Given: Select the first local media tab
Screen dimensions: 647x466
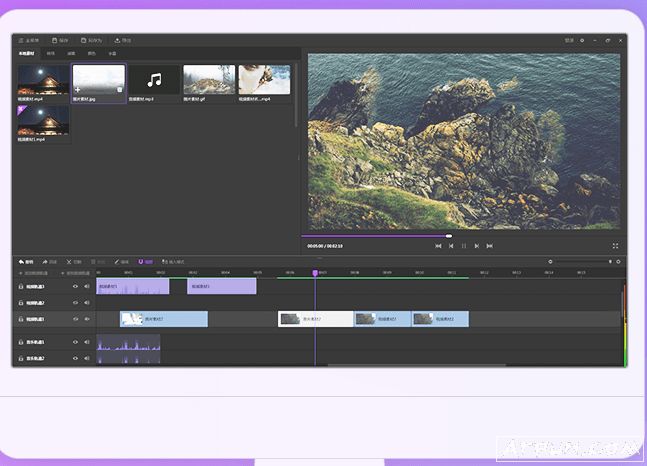Looking at the screenshot, I should click(26, 53).
